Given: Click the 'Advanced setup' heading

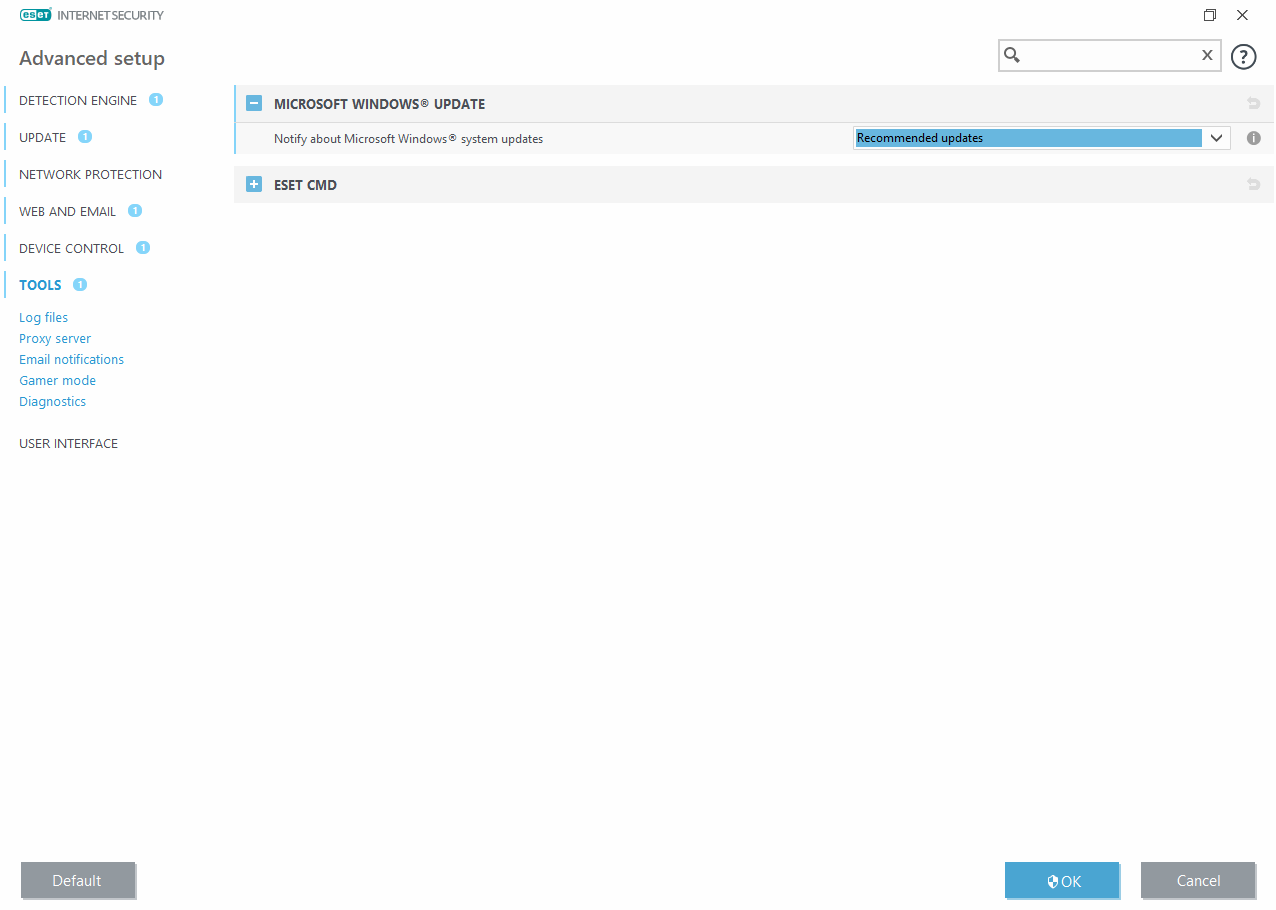Looking at the screenshot, I should point(92,58).
